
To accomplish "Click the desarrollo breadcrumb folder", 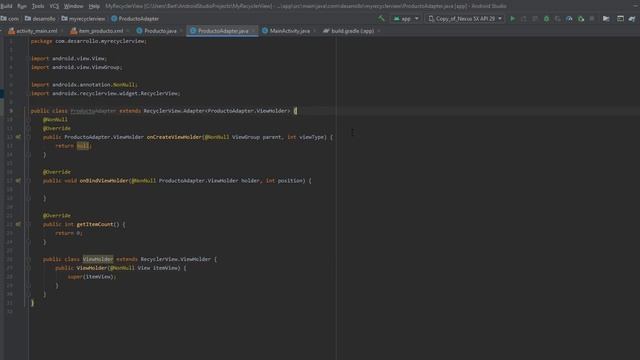I will coord(40,19).
